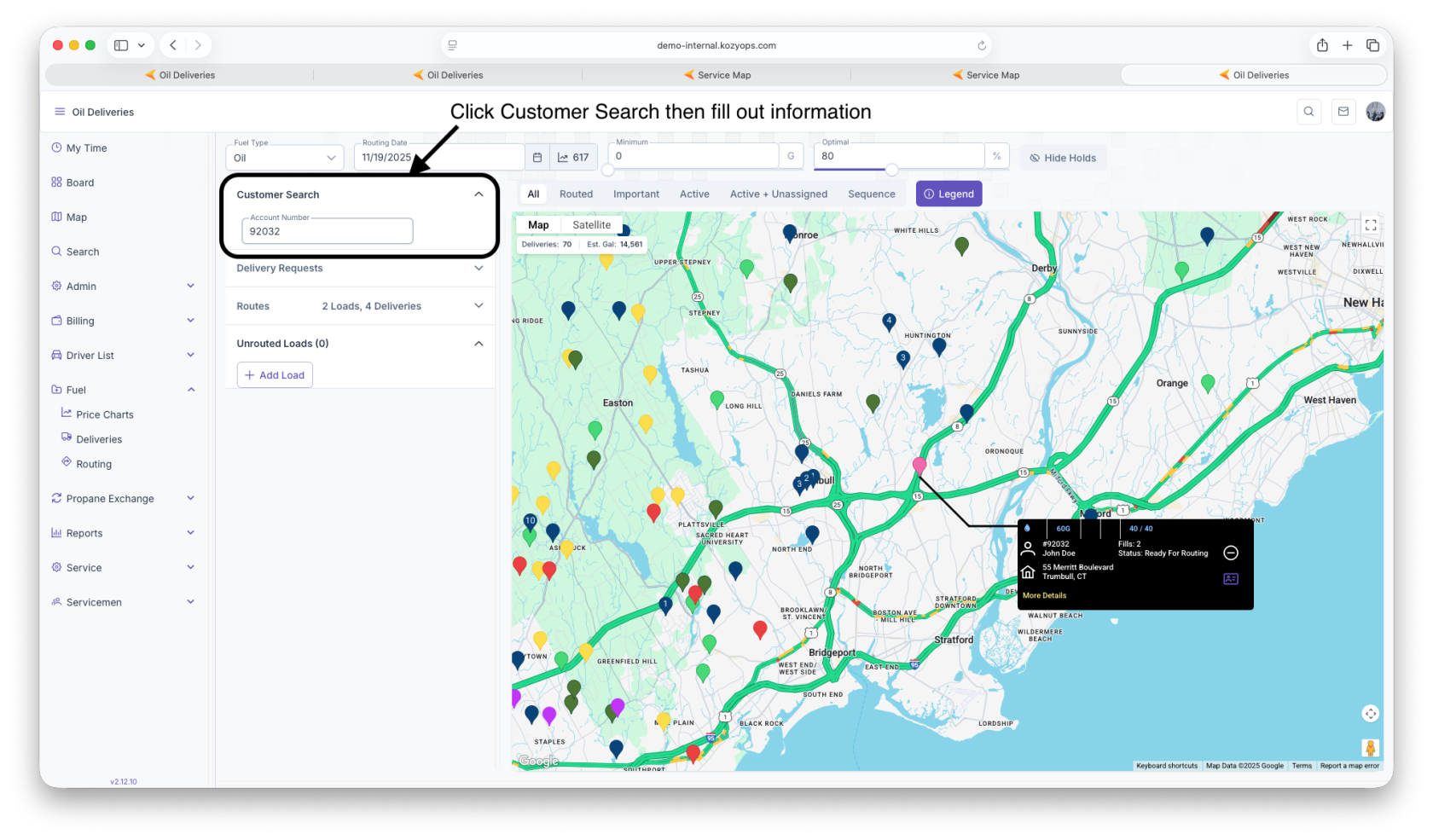
Task: Toggle the Hide Holds button
Action: 1063,158
